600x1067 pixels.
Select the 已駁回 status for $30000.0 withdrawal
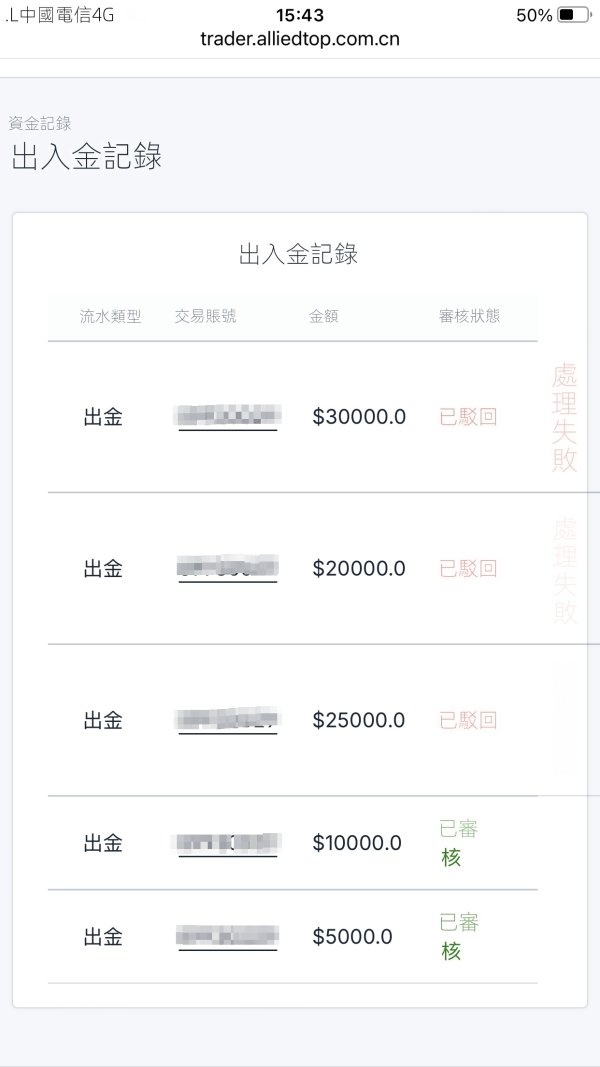point(468,417)
